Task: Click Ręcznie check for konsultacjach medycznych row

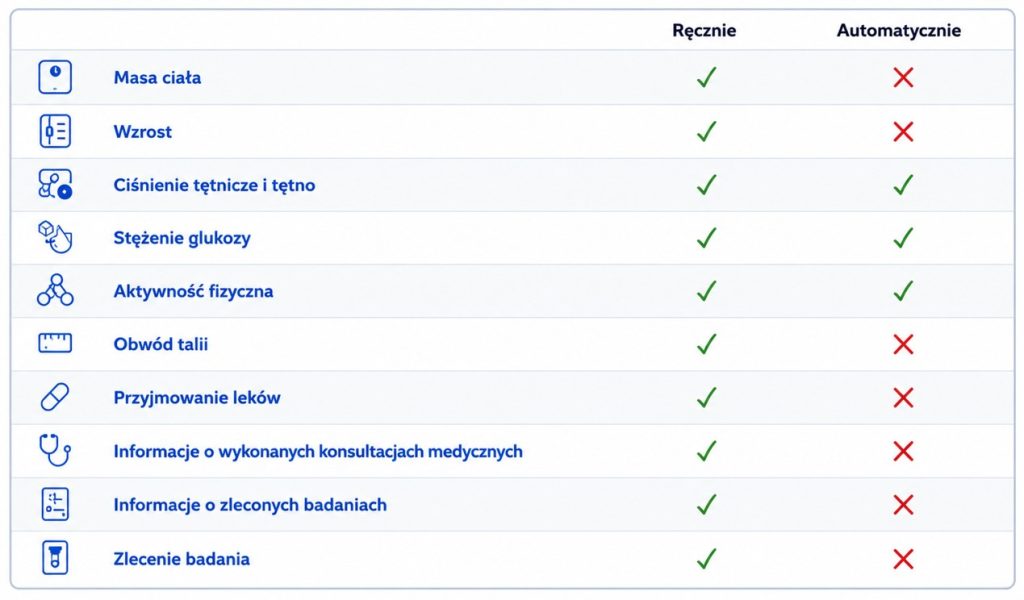Action: 707,450
